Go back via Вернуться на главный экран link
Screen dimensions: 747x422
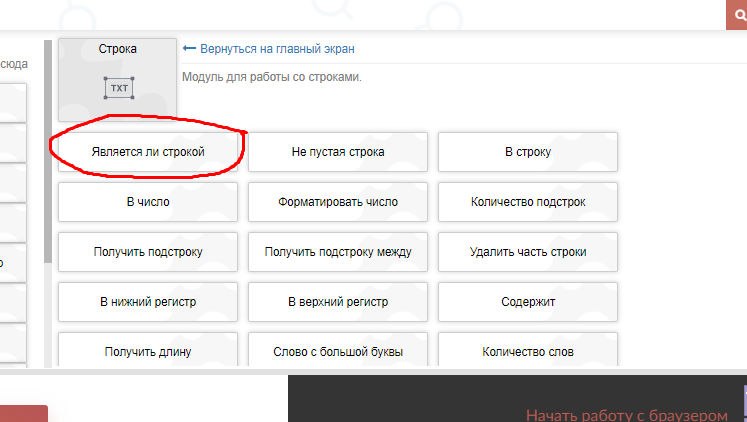pyautogui.click(x=268, y=48)
